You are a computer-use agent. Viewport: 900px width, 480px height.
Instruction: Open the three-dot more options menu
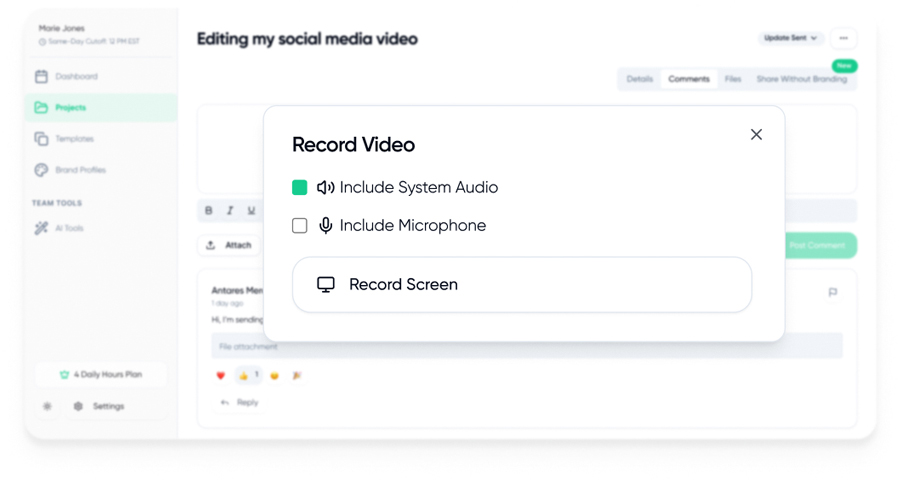[843, 38]
